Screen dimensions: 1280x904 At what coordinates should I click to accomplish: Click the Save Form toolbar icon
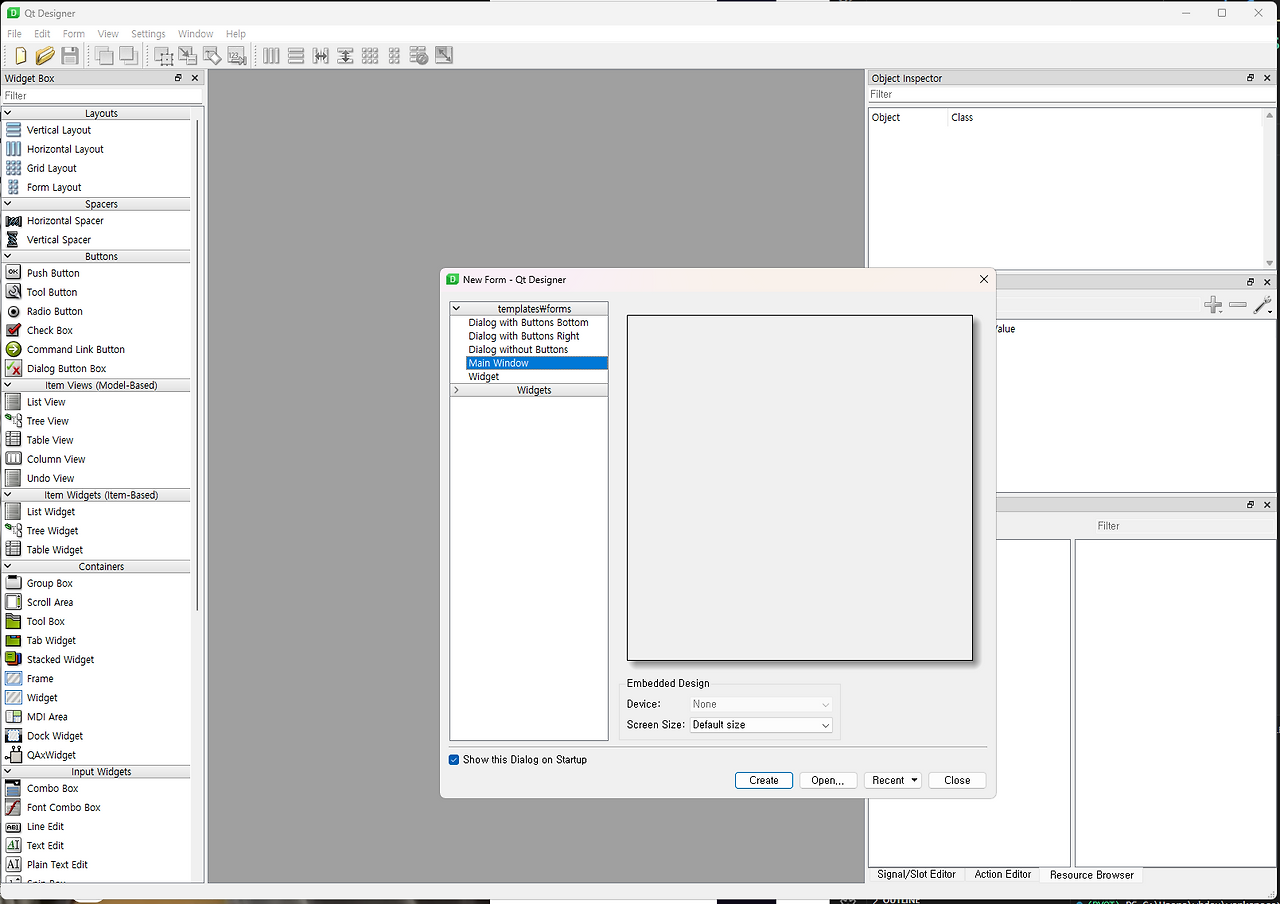tap(70, 55)
